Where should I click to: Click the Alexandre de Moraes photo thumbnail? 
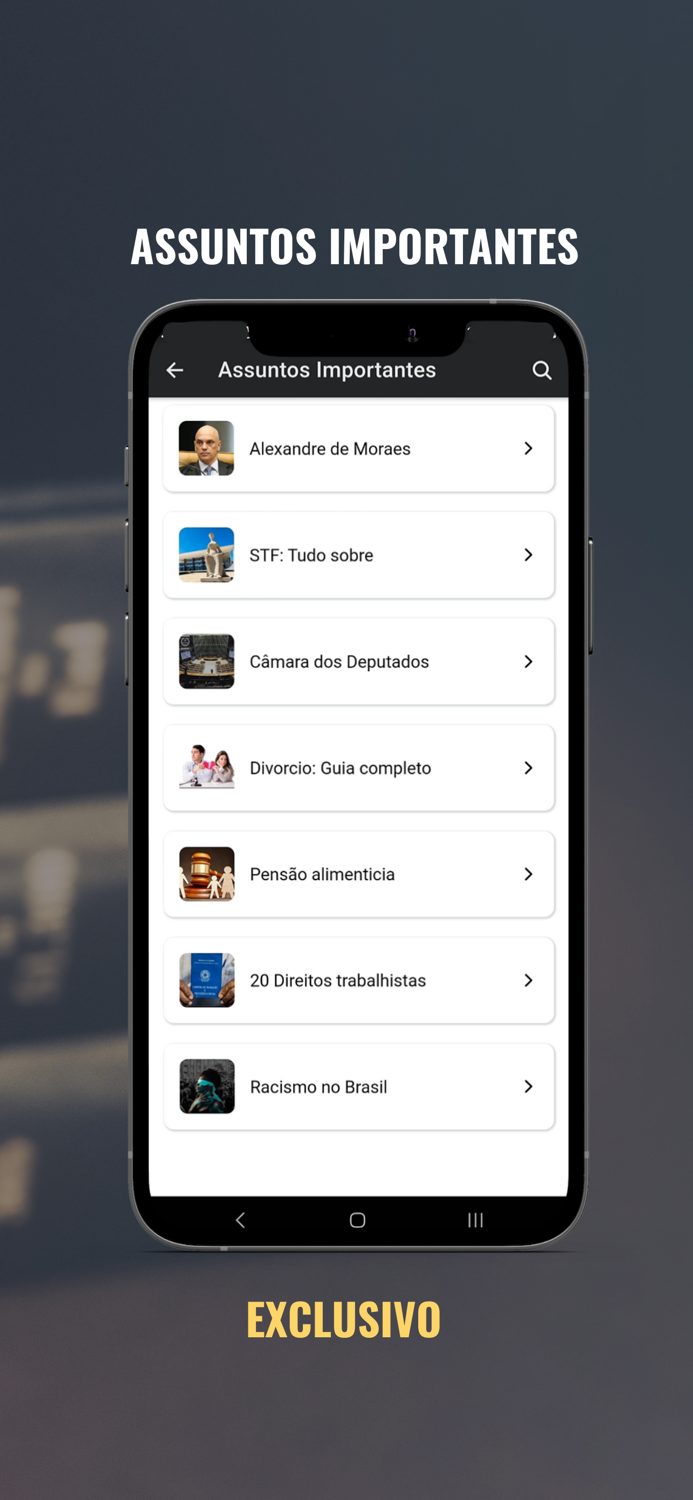pos(207,448)
